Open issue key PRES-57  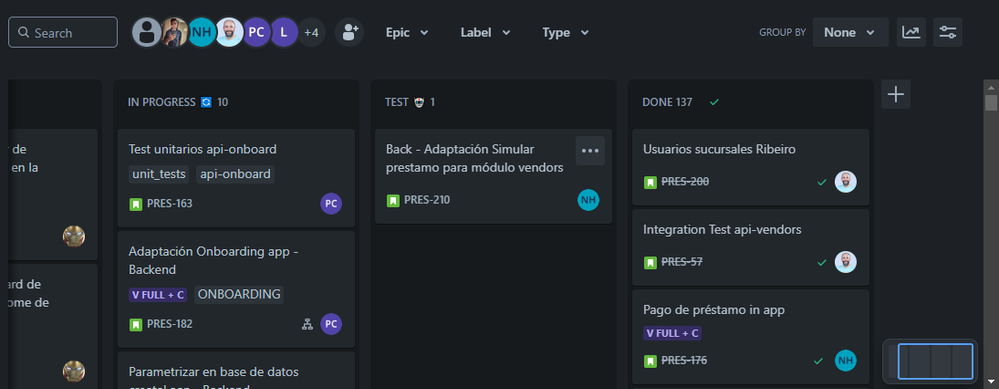click(682, 262)
